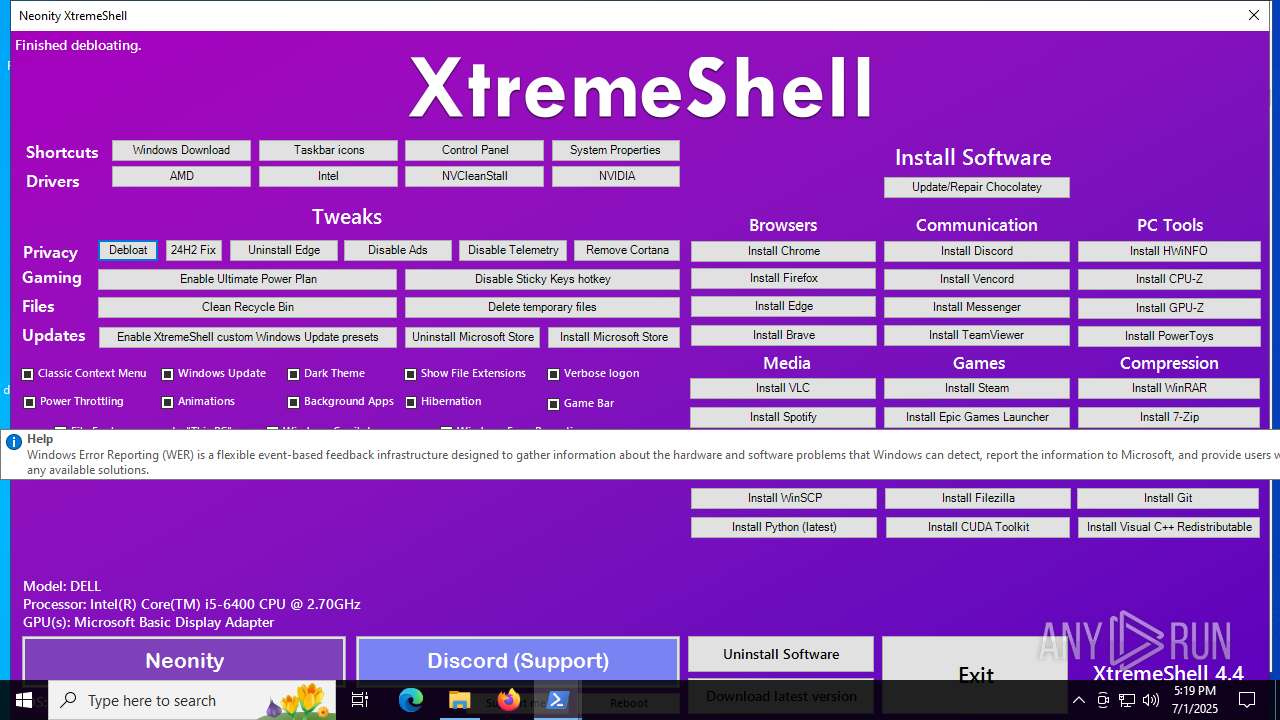Click Remove Cortana

(627, 250)
